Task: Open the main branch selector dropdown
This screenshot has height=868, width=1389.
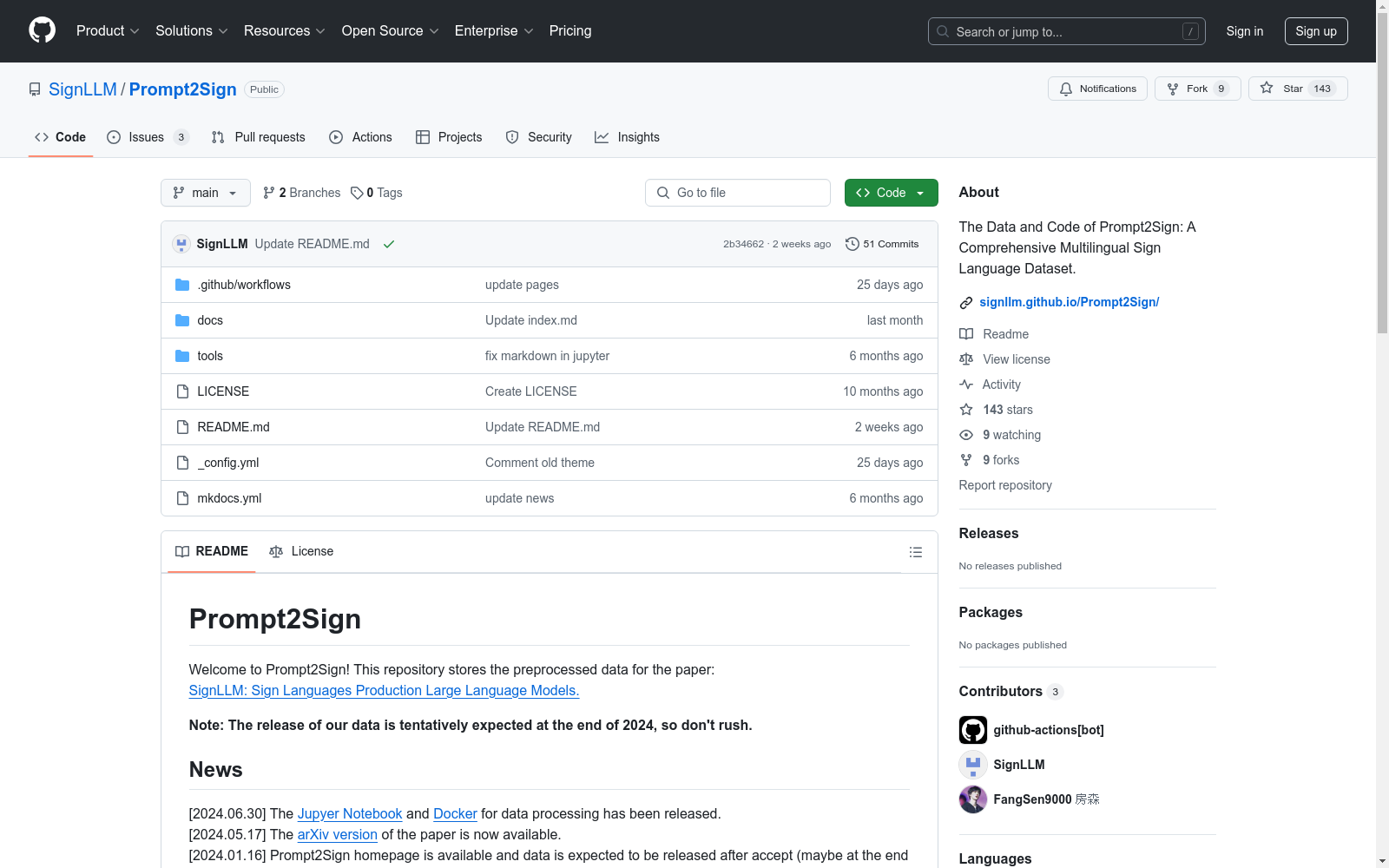Action: [206, 193]
